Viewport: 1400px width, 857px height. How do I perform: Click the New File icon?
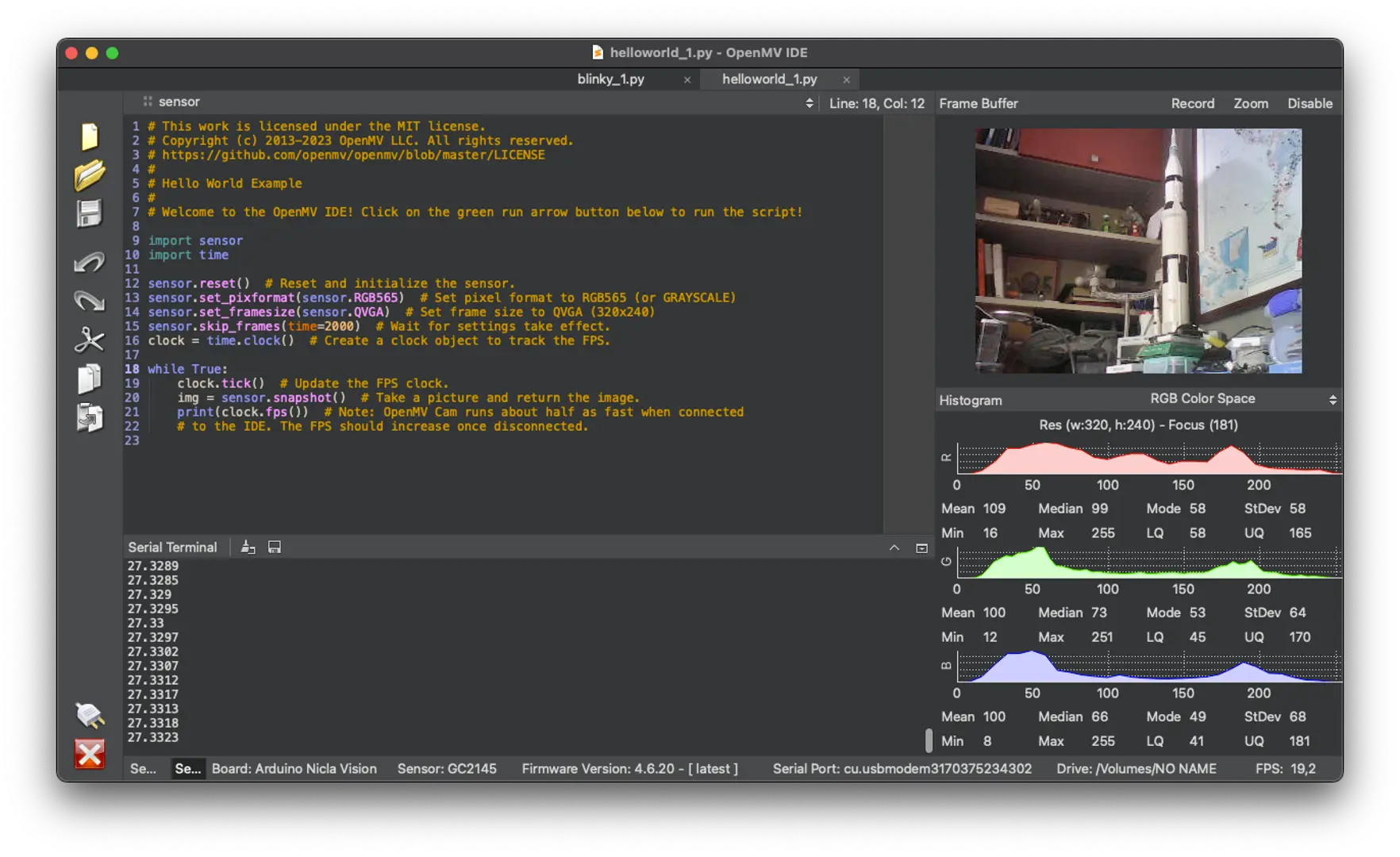point(90,136)
